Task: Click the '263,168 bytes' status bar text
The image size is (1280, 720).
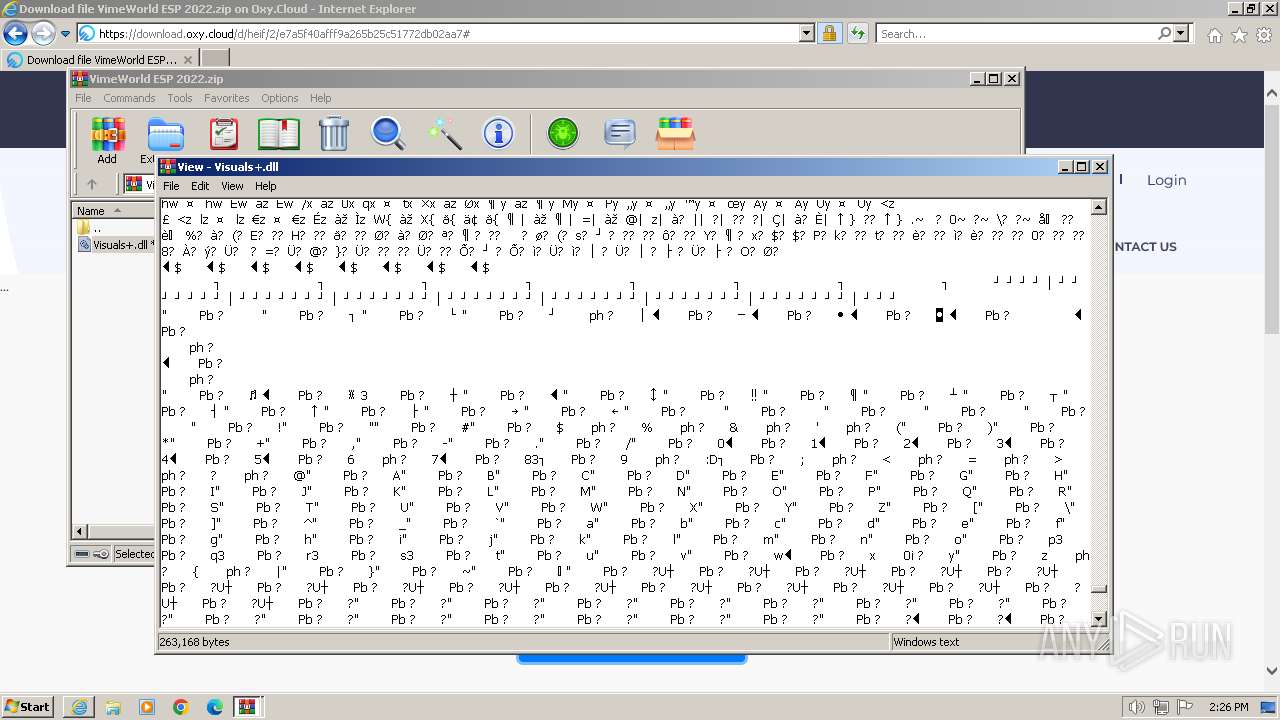Action: point(194,642)
